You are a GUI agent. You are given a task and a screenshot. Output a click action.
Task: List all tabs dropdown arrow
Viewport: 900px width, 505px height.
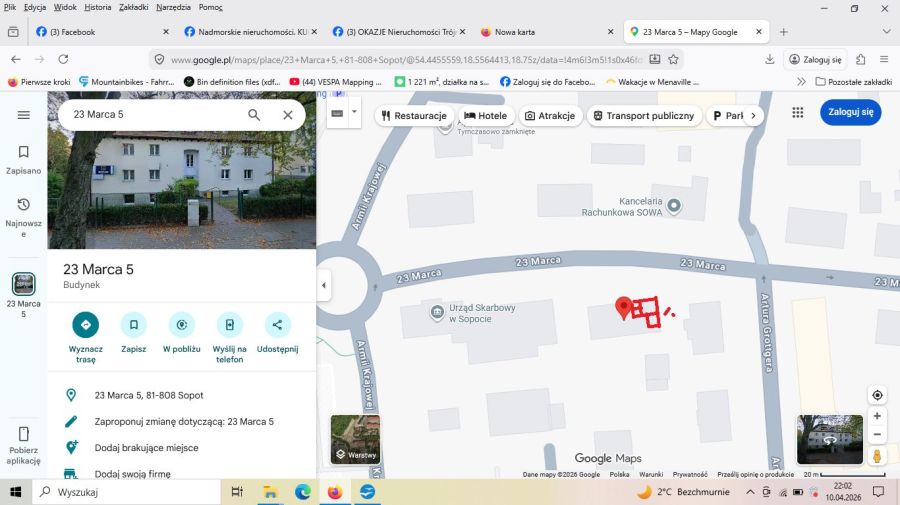tap(886, 32)
